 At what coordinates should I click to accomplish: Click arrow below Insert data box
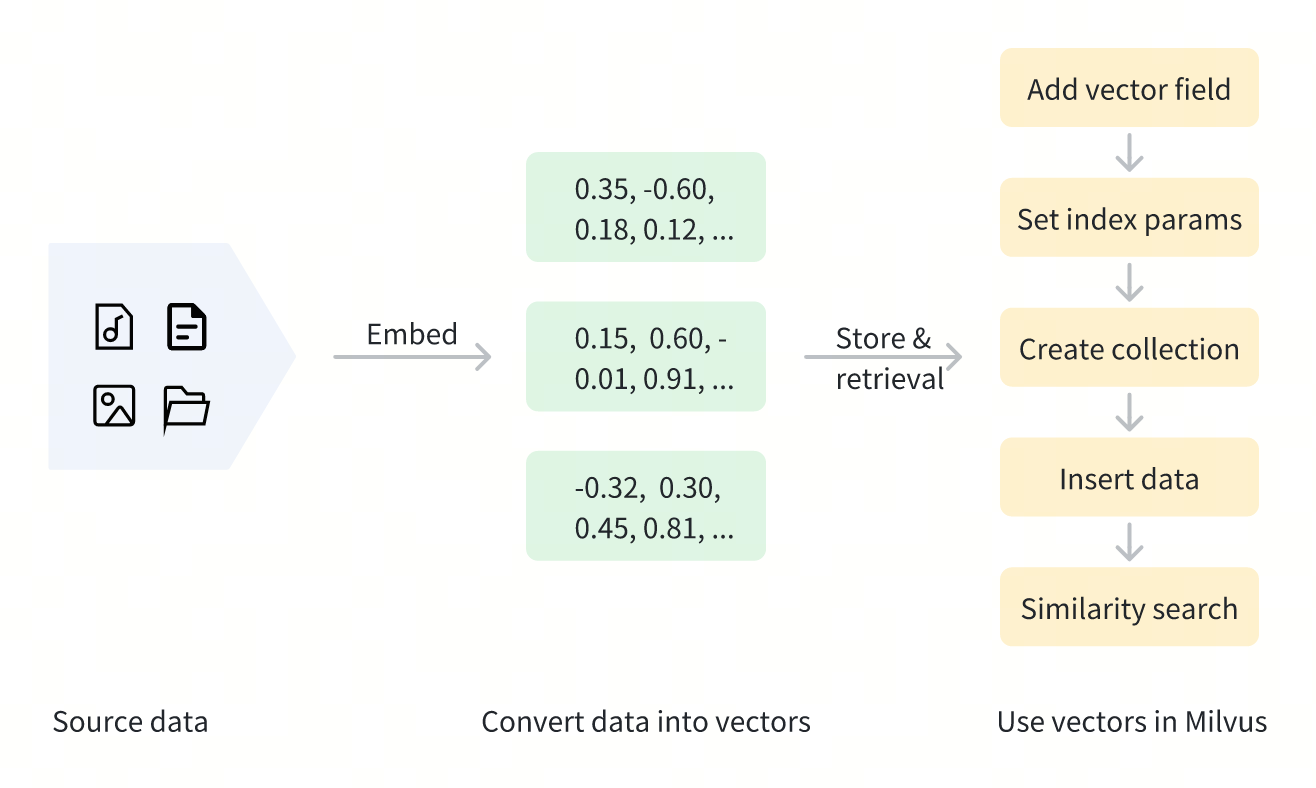pyautogui.click(x=1129, y=542)
